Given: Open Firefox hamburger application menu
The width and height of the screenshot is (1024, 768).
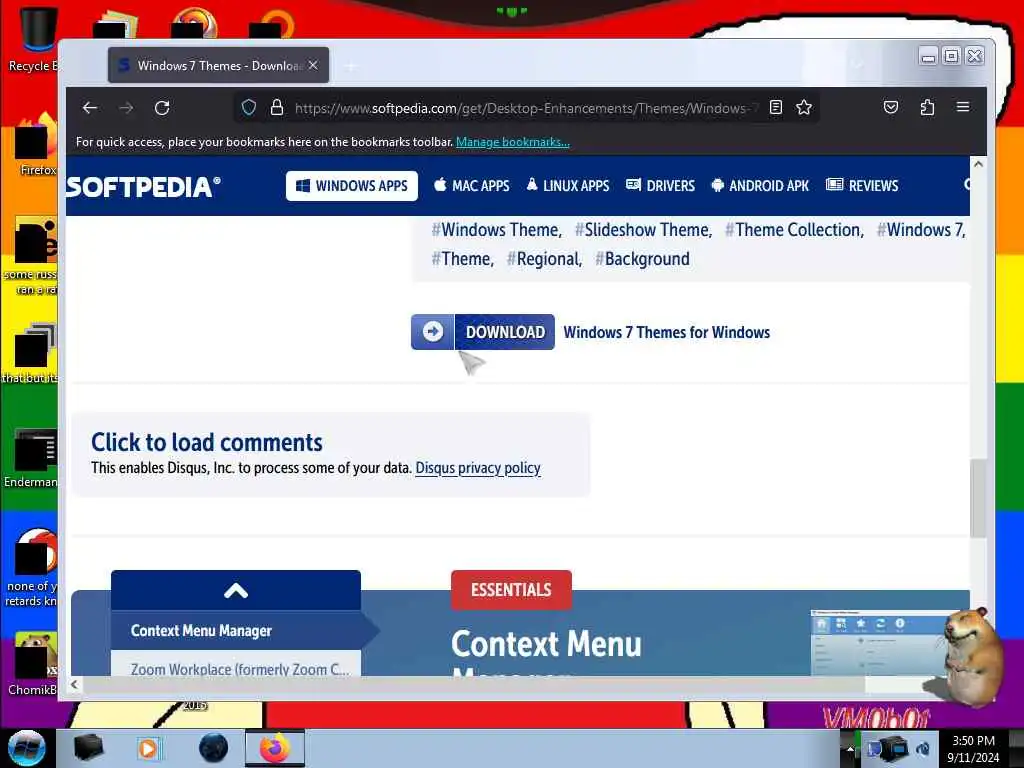Looking at the screenshot, I should tap(963, 107).
